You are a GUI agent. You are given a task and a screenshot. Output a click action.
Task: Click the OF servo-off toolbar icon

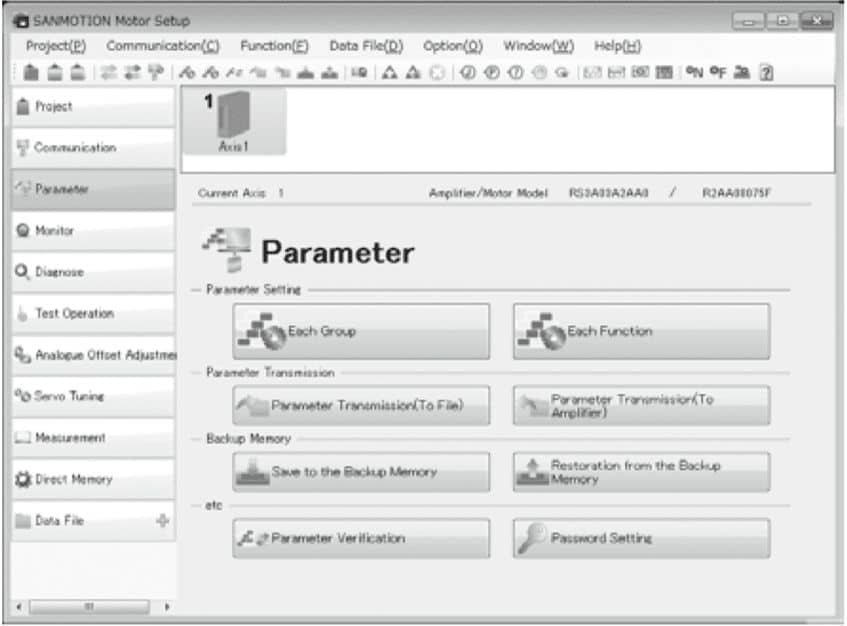tap(718, 72)
